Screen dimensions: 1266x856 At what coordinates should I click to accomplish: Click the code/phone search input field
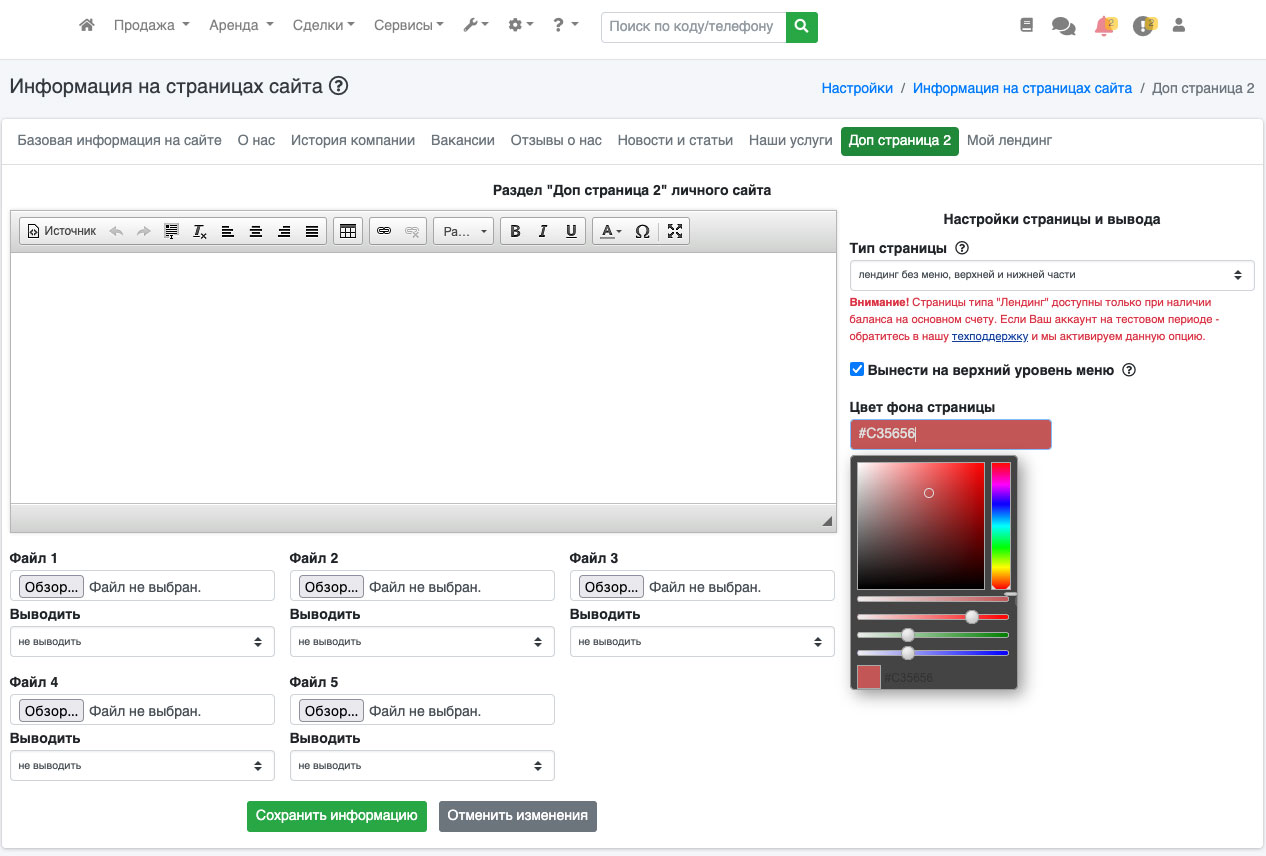click(x=693, y=27)
